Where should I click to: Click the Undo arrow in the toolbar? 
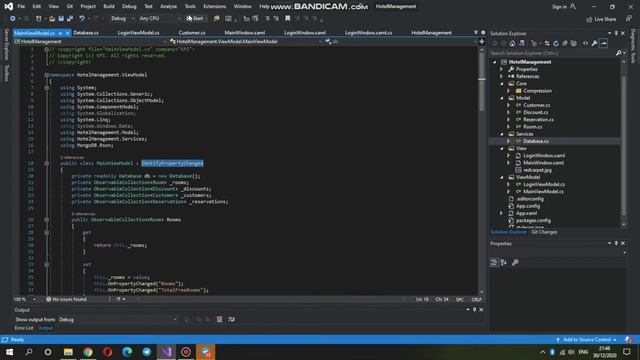(82, 18)
